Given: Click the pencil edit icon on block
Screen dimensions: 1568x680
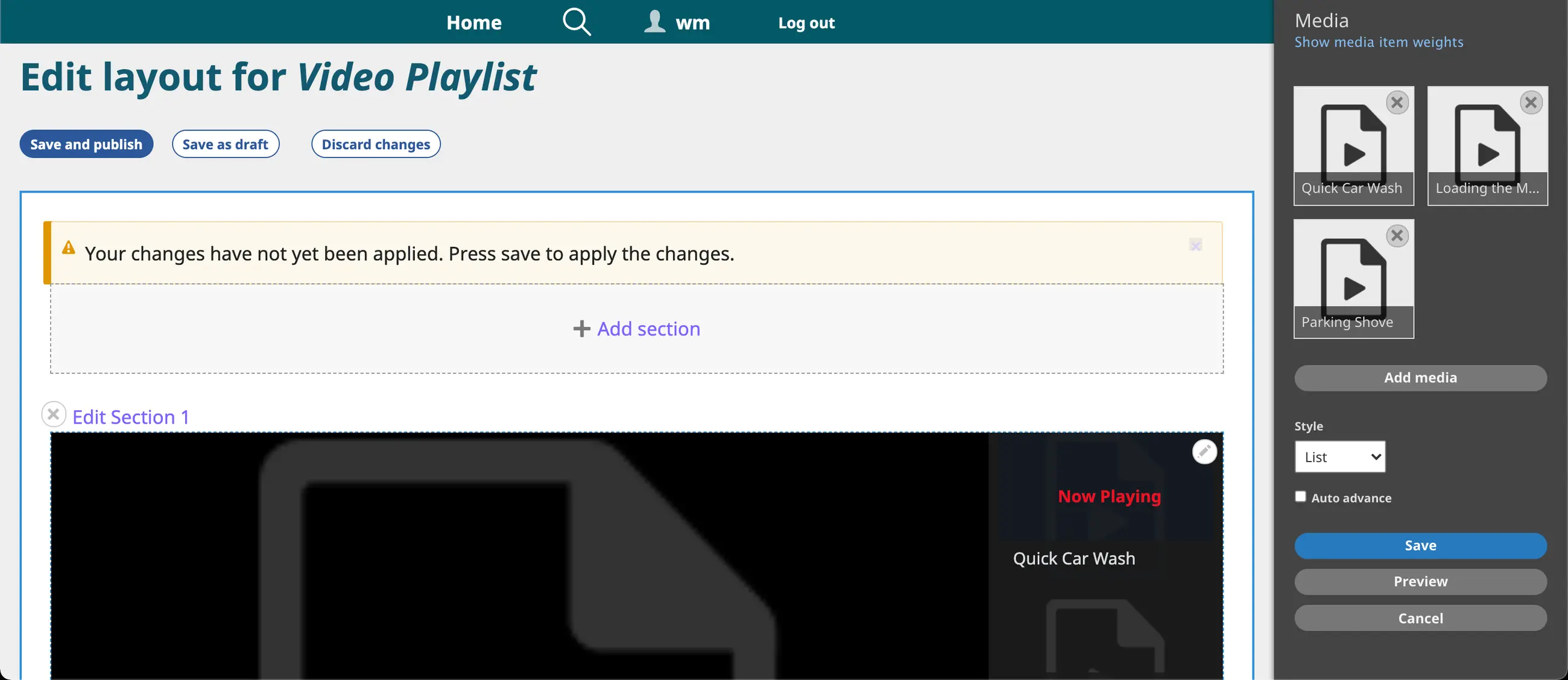Looking at the screenshot, I should (1203, 452).
